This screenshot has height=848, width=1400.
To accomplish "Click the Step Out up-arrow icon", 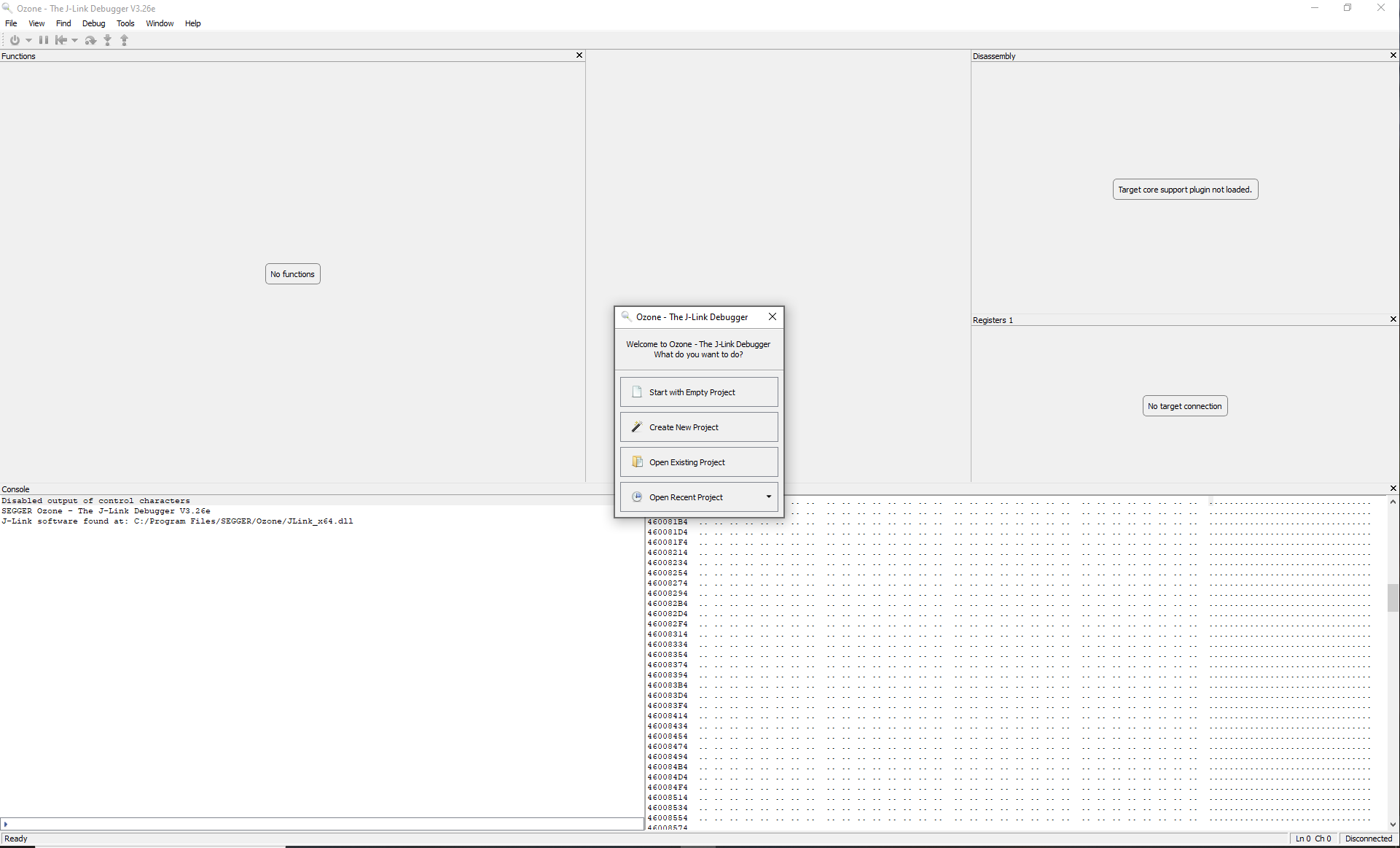I will pos(124,40).
